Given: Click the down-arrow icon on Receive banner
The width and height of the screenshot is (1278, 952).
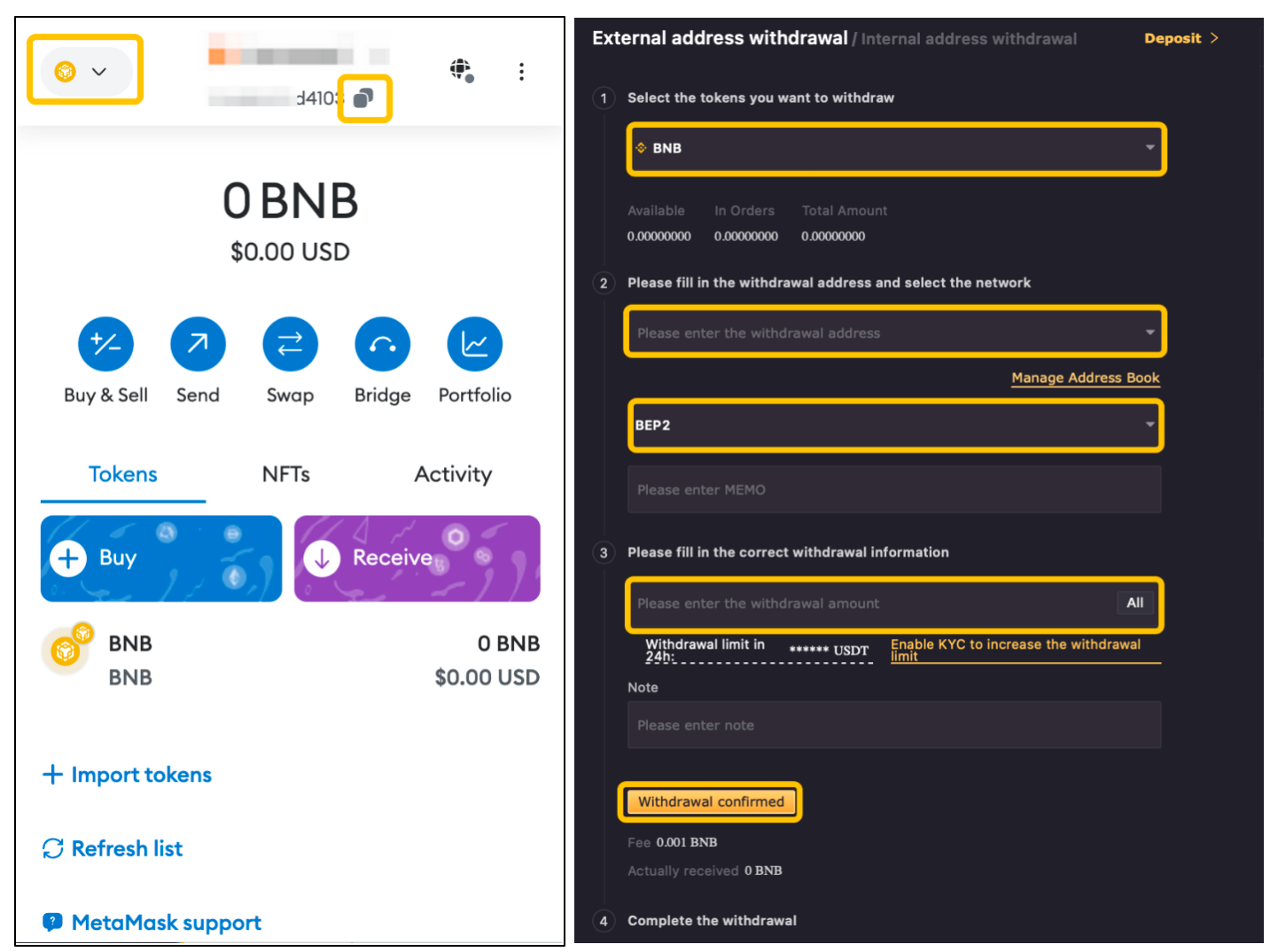Looking at the screenshot, I should coord(322,558).
